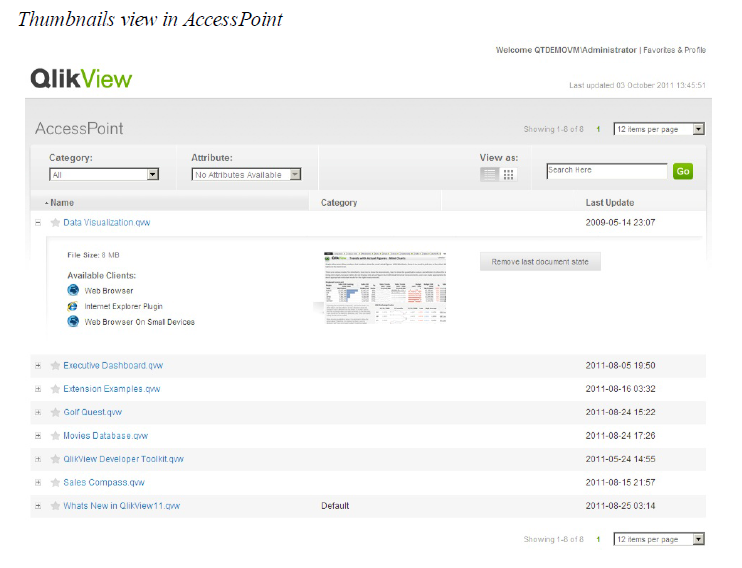This screenshot has width=742, height=568.
Task: Sort by the Category column header
Action: tap(339, 203)
